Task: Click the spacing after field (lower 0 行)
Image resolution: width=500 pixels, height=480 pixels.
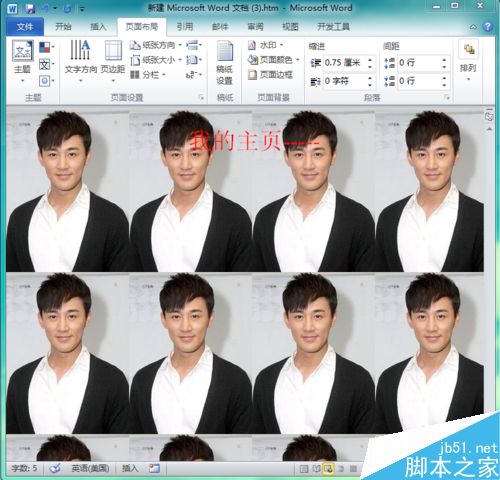Action: pos(418,81)
